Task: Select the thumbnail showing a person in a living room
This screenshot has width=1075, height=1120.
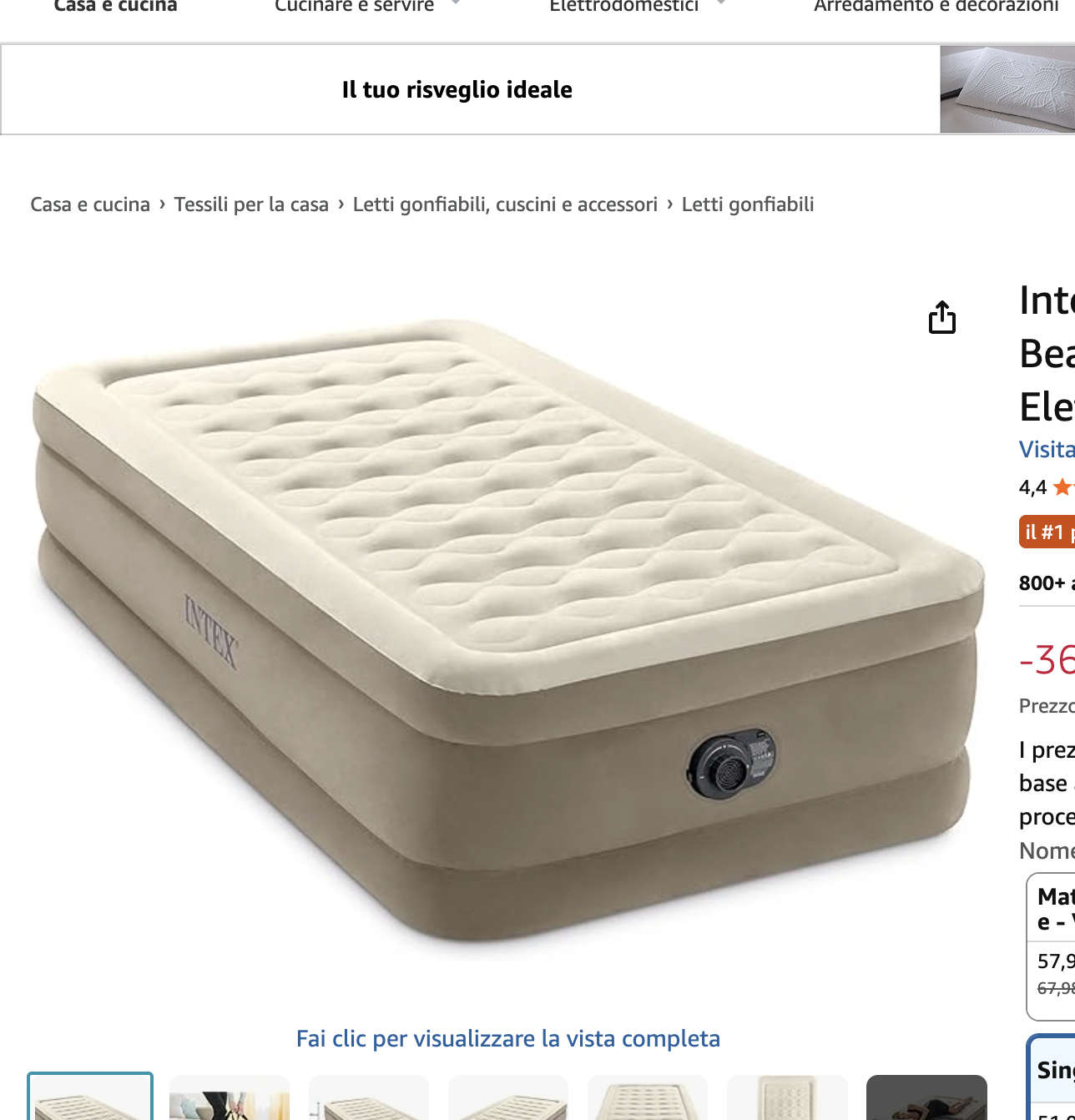Action: [230, 1097]
